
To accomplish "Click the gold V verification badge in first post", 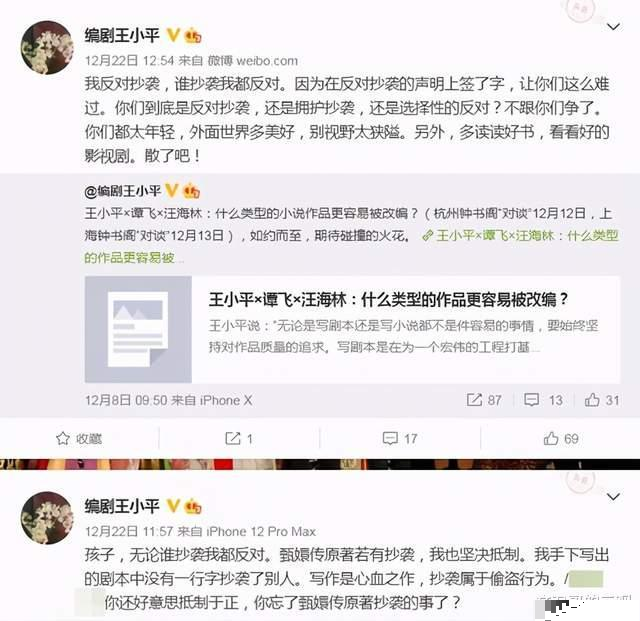I will pos(173,35).
